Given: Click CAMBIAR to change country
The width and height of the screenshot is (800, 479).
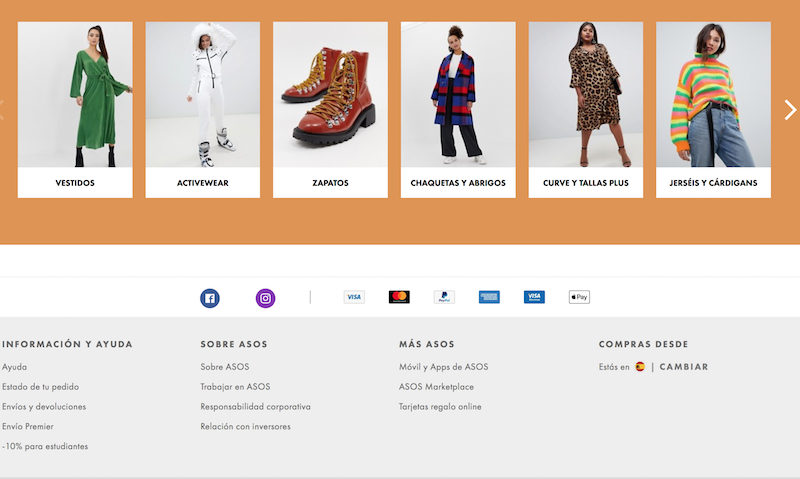Looking at the screenshot, I should coord(684,367).
